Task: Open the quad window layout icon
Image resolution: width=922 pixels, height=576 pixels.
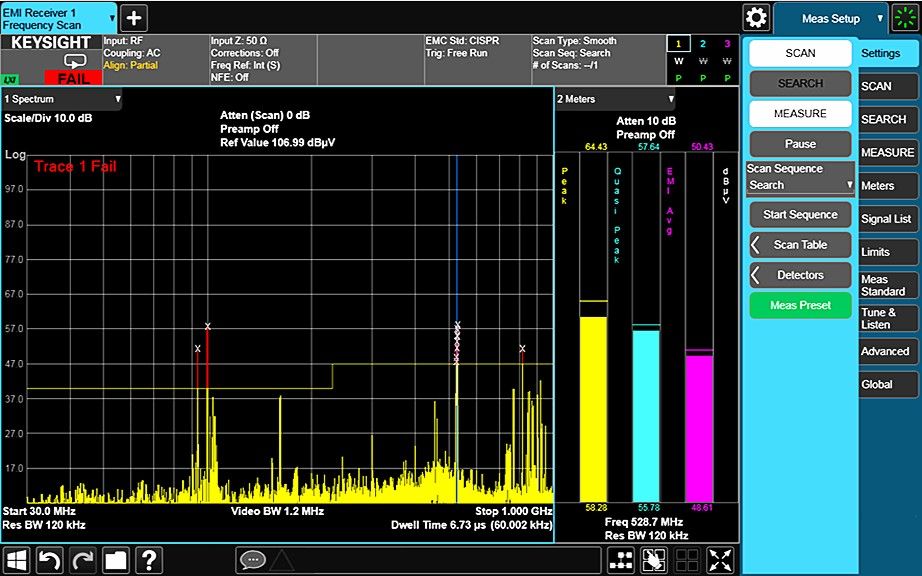Action: point(687,561)
